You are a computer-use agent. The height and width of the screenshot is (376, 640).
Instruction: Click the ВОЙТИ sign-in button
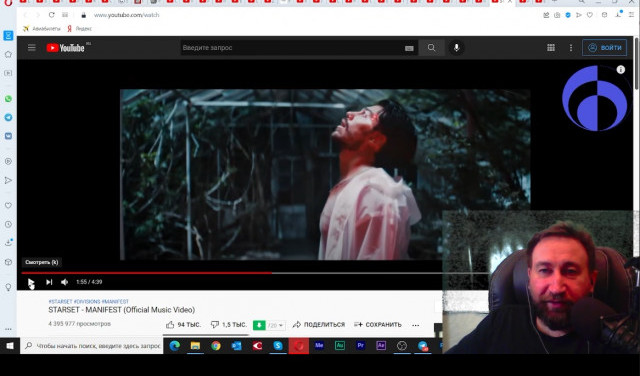pyautogui.click(x=604, y=48)
